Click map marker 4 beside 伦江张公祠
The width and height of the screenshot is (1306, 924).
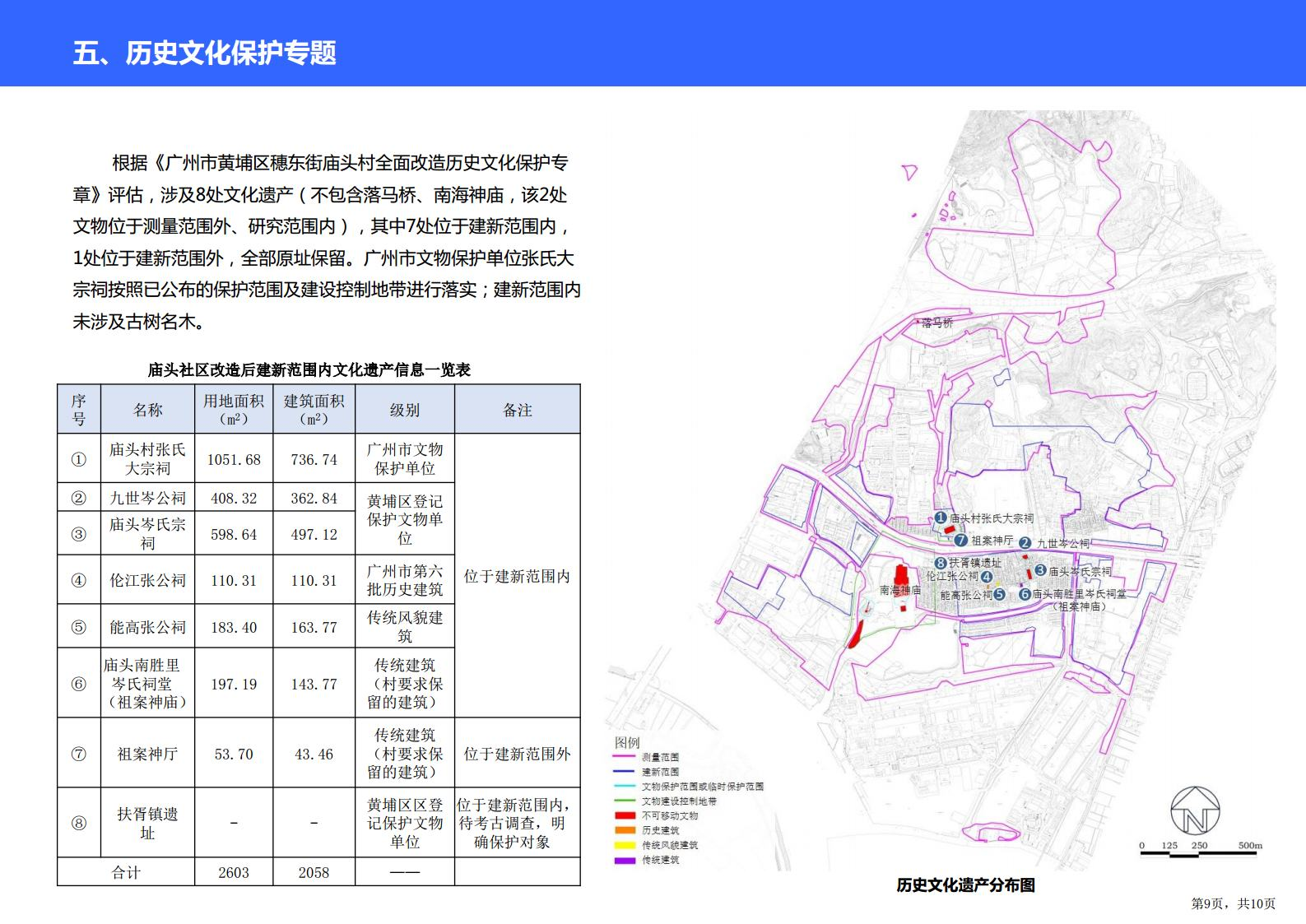click(987, 577)
